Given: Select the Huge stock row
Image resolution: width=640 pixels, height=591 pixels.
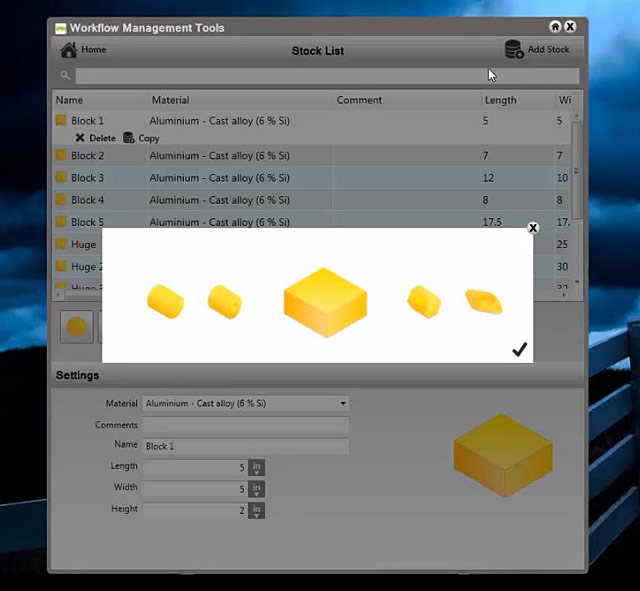Looking at the screenshot, I should (x=78, y=244).
